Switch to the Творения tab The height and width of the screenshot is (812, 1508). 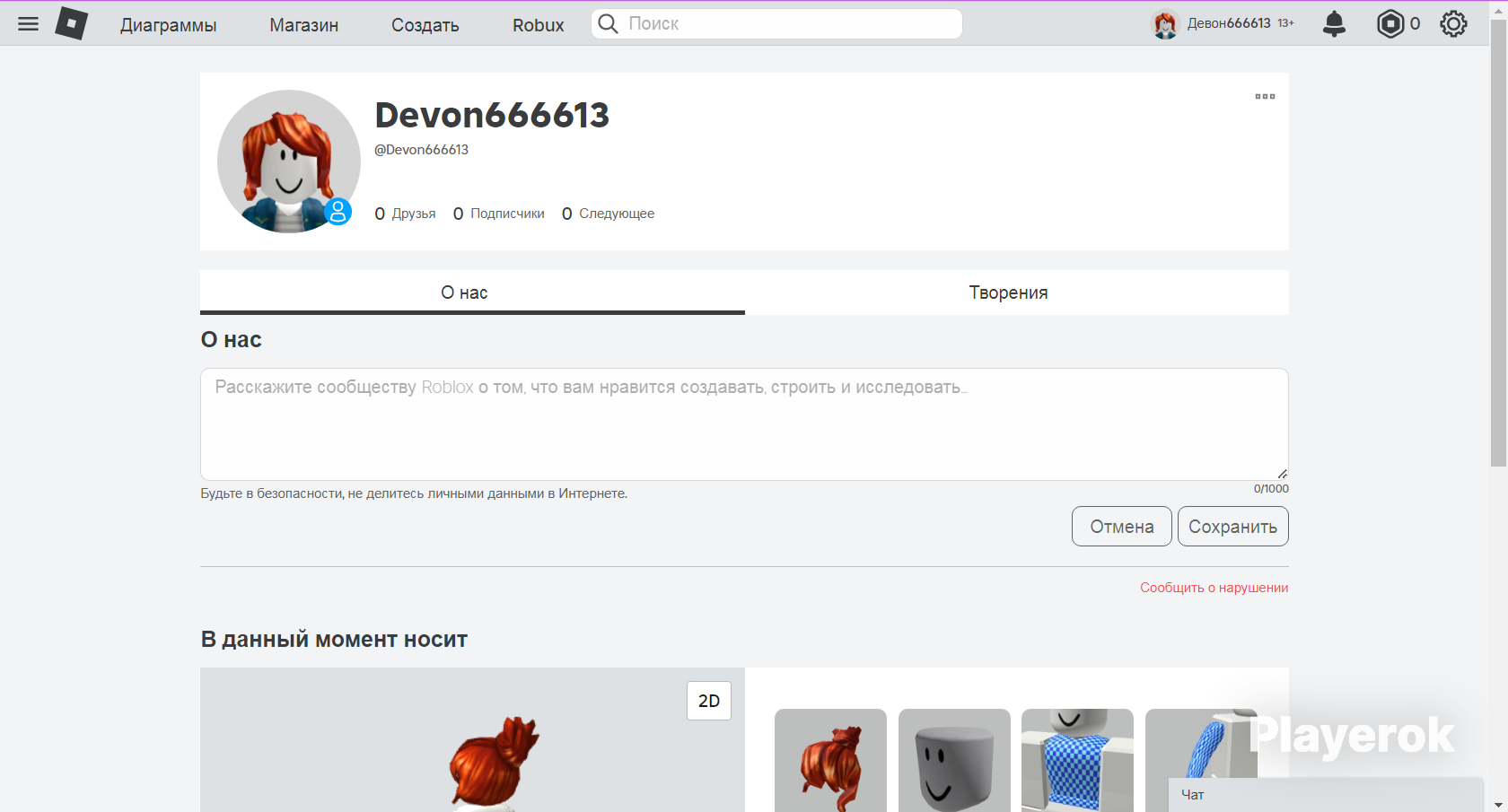(x=1017, y=292)
